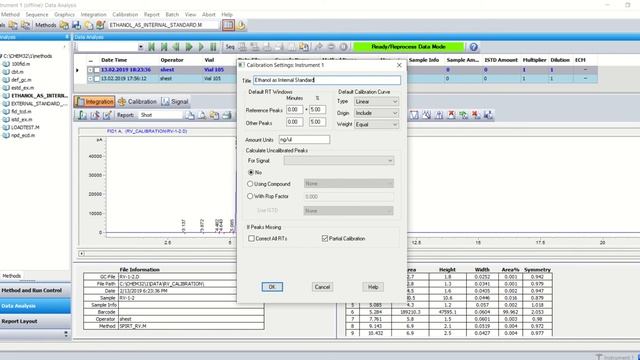The image size is (640, 360).
Task: Click the split peak icon
Action: (439, 115)
